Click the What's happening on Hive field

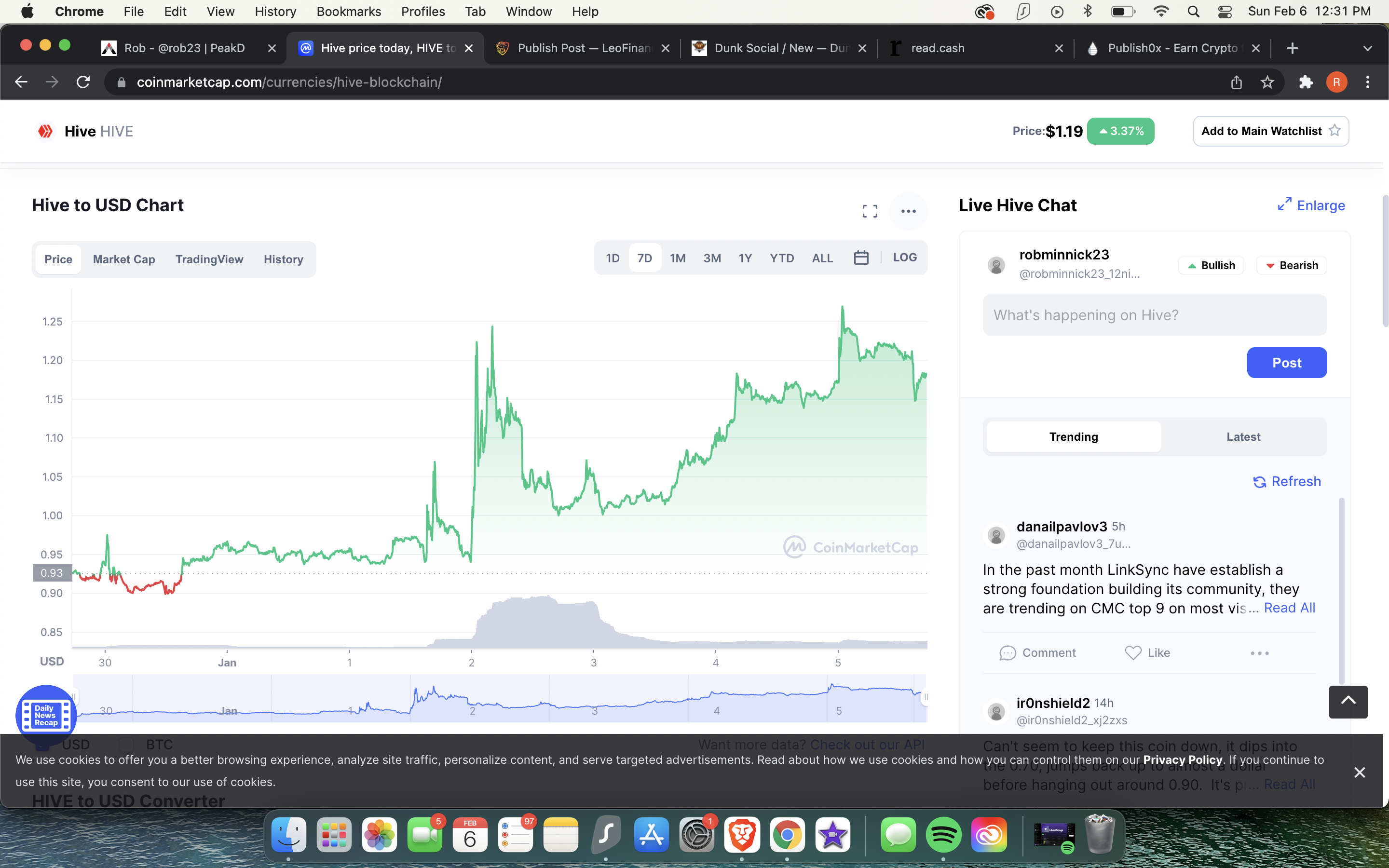pos(1154,315)
